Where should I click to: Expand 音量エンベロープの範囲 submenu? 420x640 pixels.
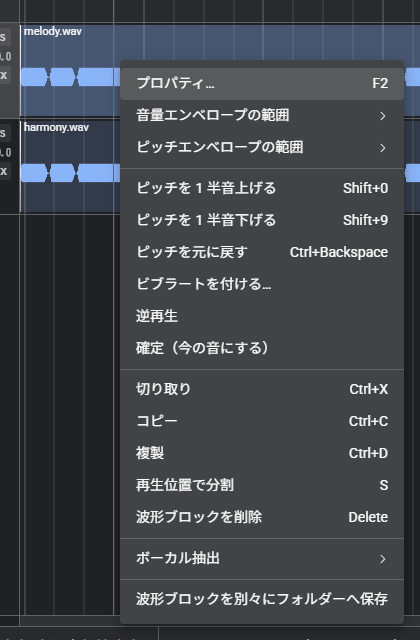click(x=262, y=116)
